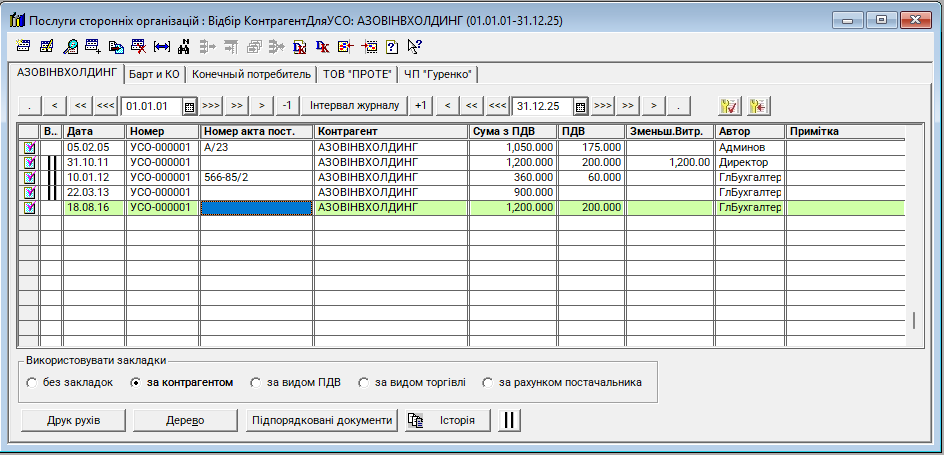Screen dimensions: 944x455
Task: Select 'за видом ПДВ' radio button
Action: [x=257, y=382]
